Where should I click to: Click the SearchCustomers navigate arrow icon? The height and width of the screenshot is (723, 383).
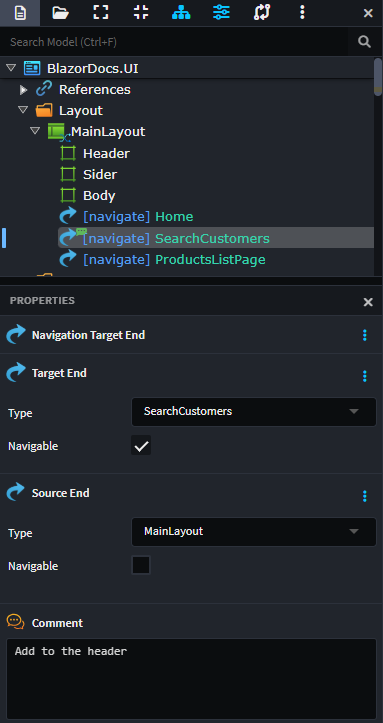68,237
